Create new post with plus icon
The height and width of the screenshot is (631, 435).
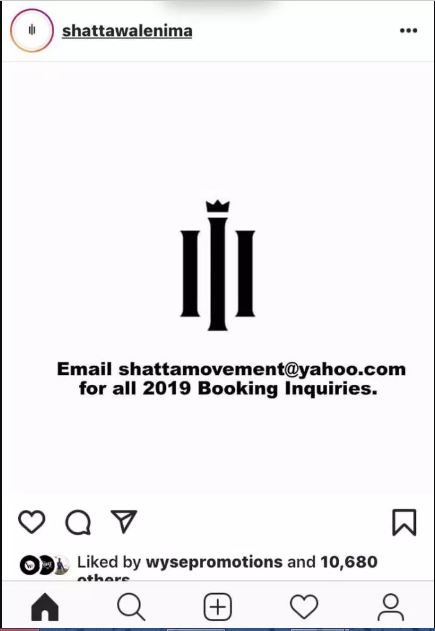(x=218, y=607)
